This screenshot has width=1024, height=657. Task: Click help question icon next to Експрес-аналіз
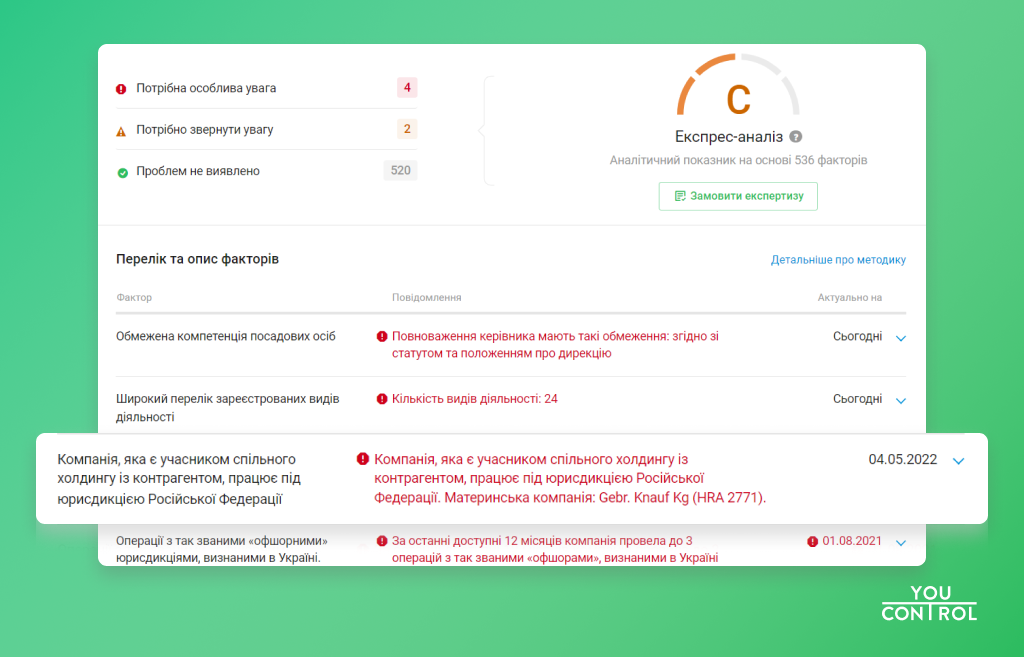coord(796,137)
